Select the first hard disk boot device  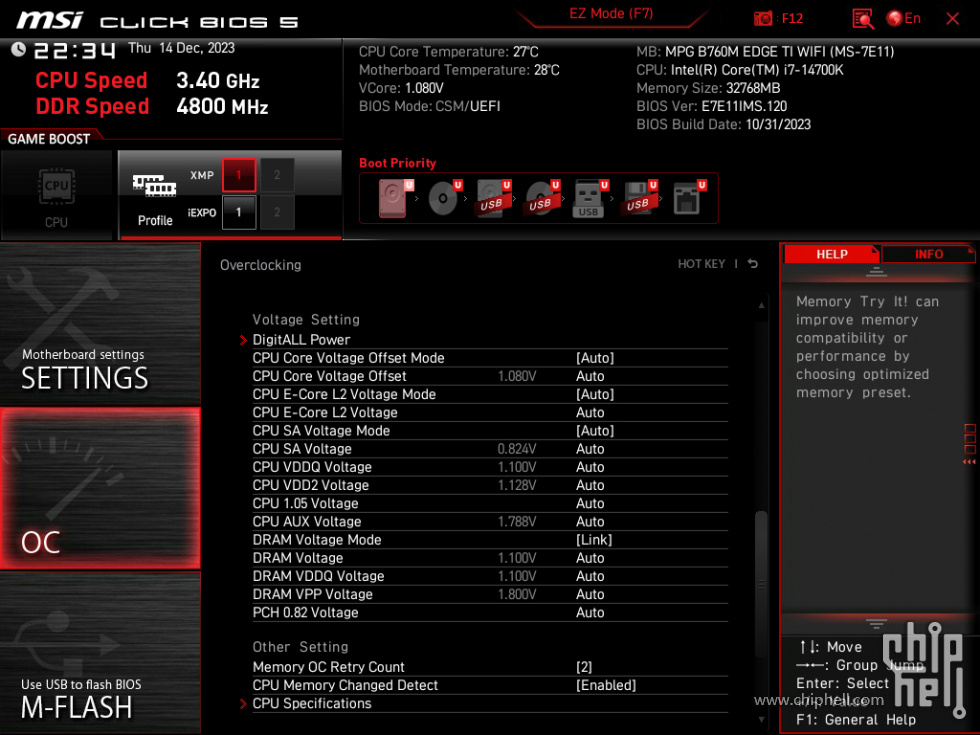394,198
